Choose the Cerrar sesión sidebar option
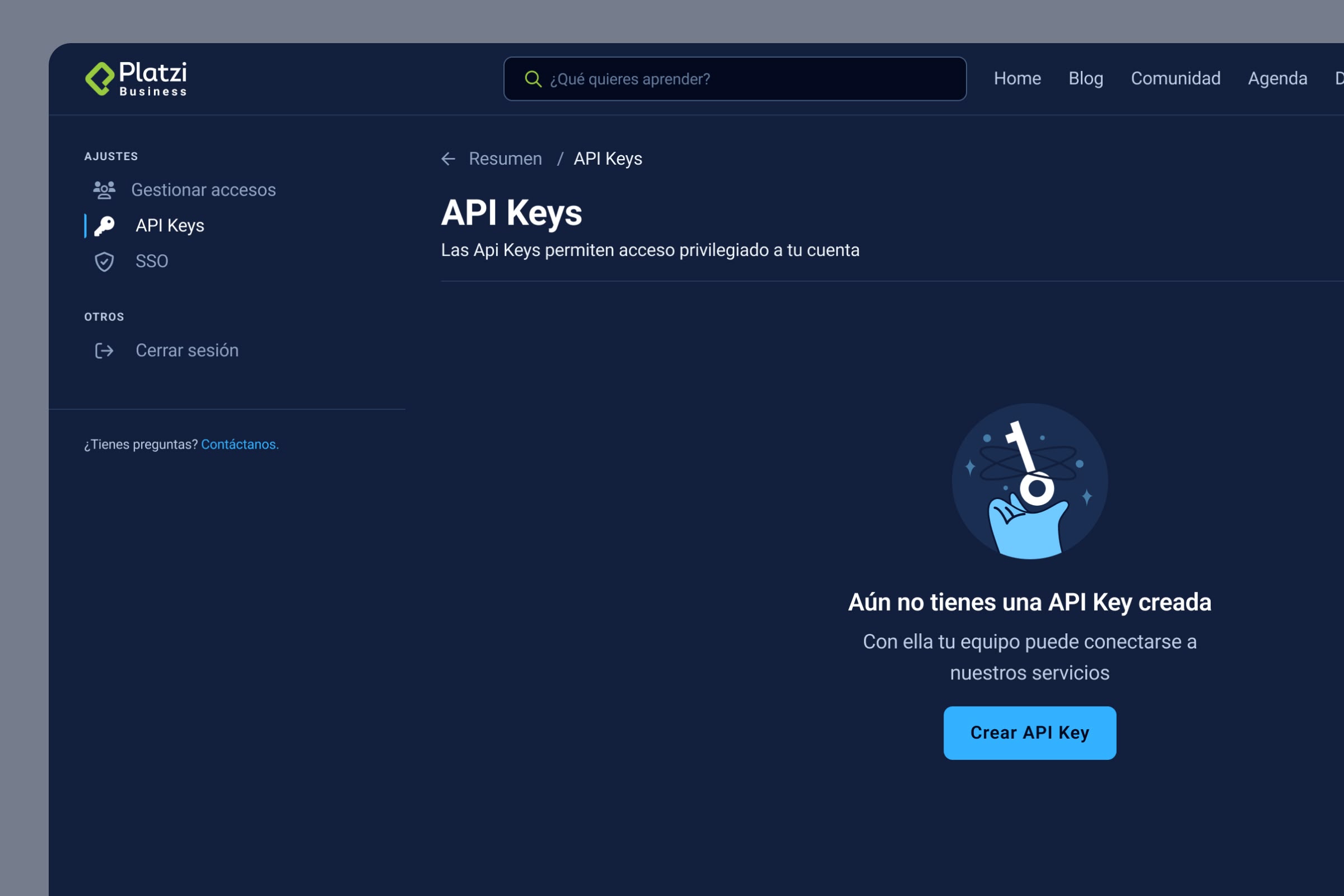 (187, 351)
